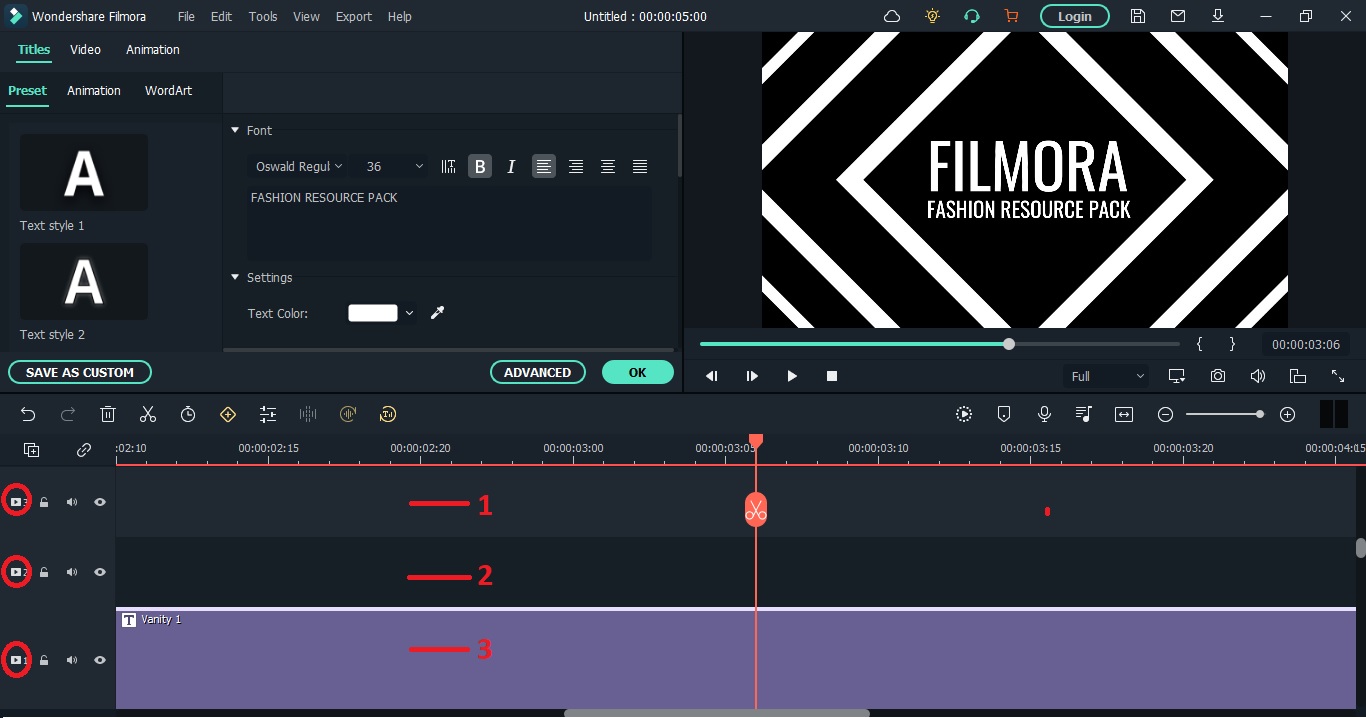Viewport: 1366px width, 718px height.
Task: Record a voiceover with the microphone icon
Action: tap(1044, 414)
